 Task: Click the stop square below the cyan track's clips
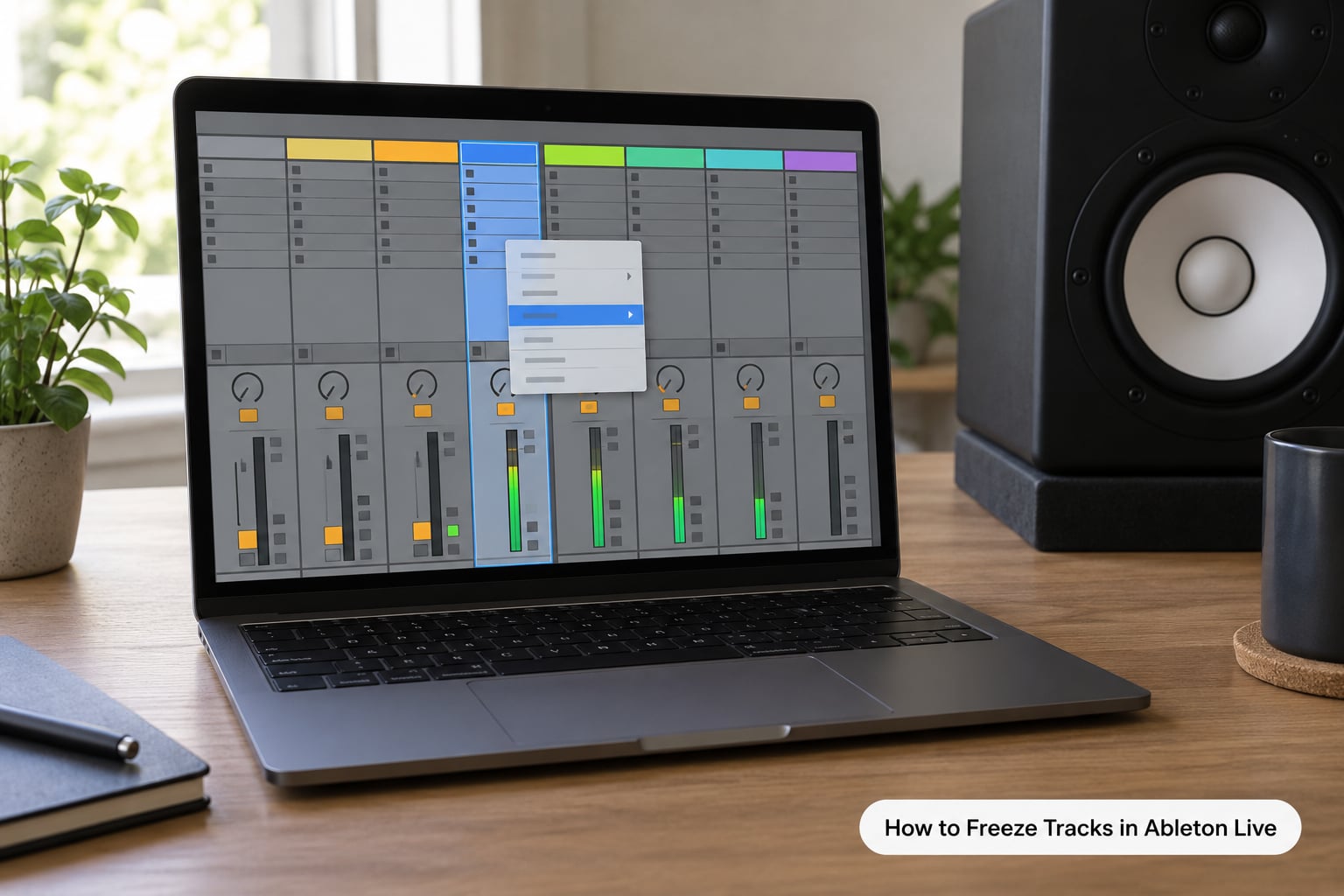tap(720, 347)
